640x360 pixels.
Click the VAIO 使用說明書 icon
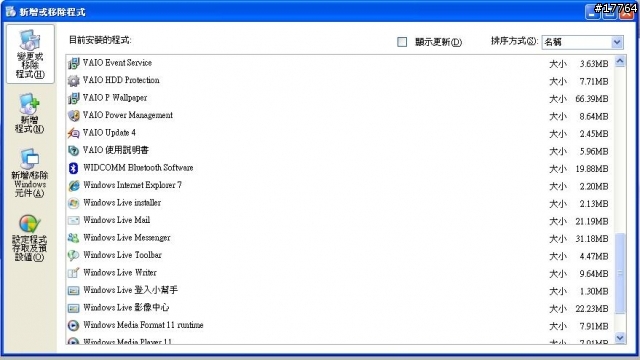tap(73, 151)
